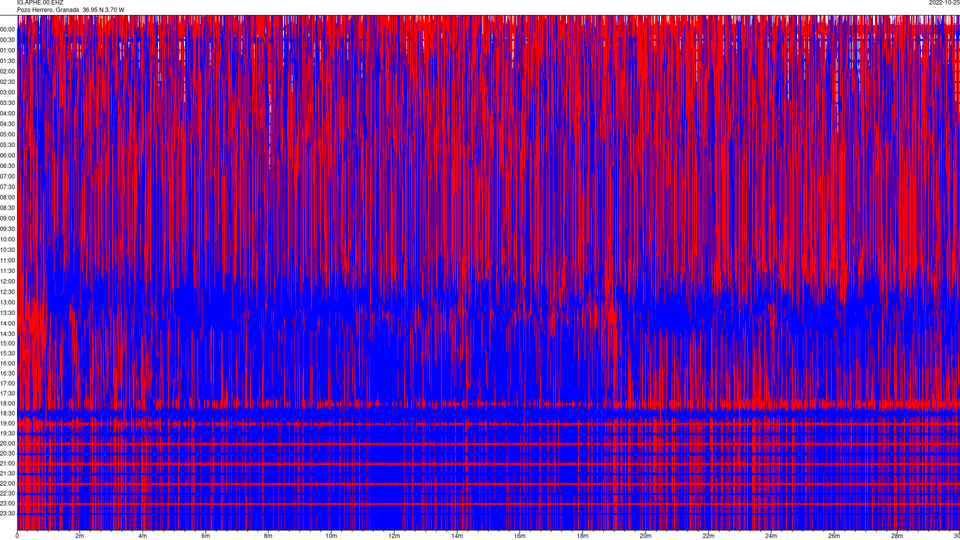Select the 13:00 time row label
Image resolution: width=960 pixels, height=540 pixels.
[7, 302]
